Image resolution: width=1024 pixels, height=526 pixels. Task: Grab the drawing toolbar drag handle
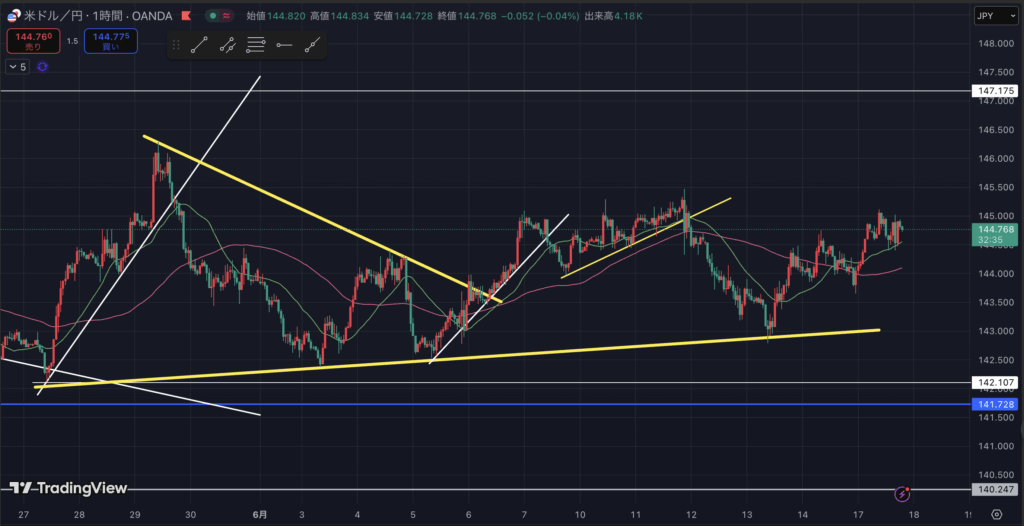click(x=176, y=45)
